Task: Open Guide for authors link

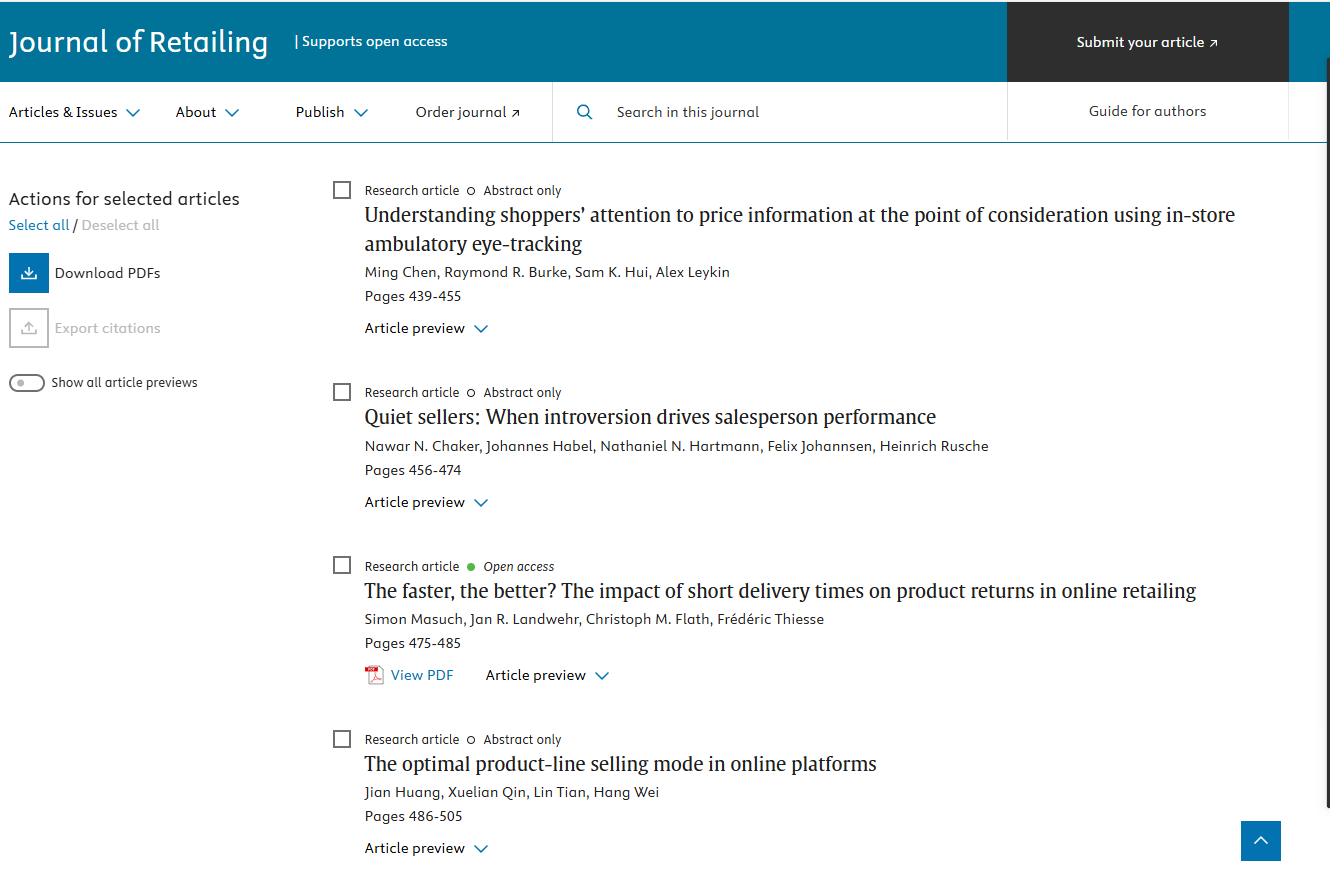Action: [1147, 111]
